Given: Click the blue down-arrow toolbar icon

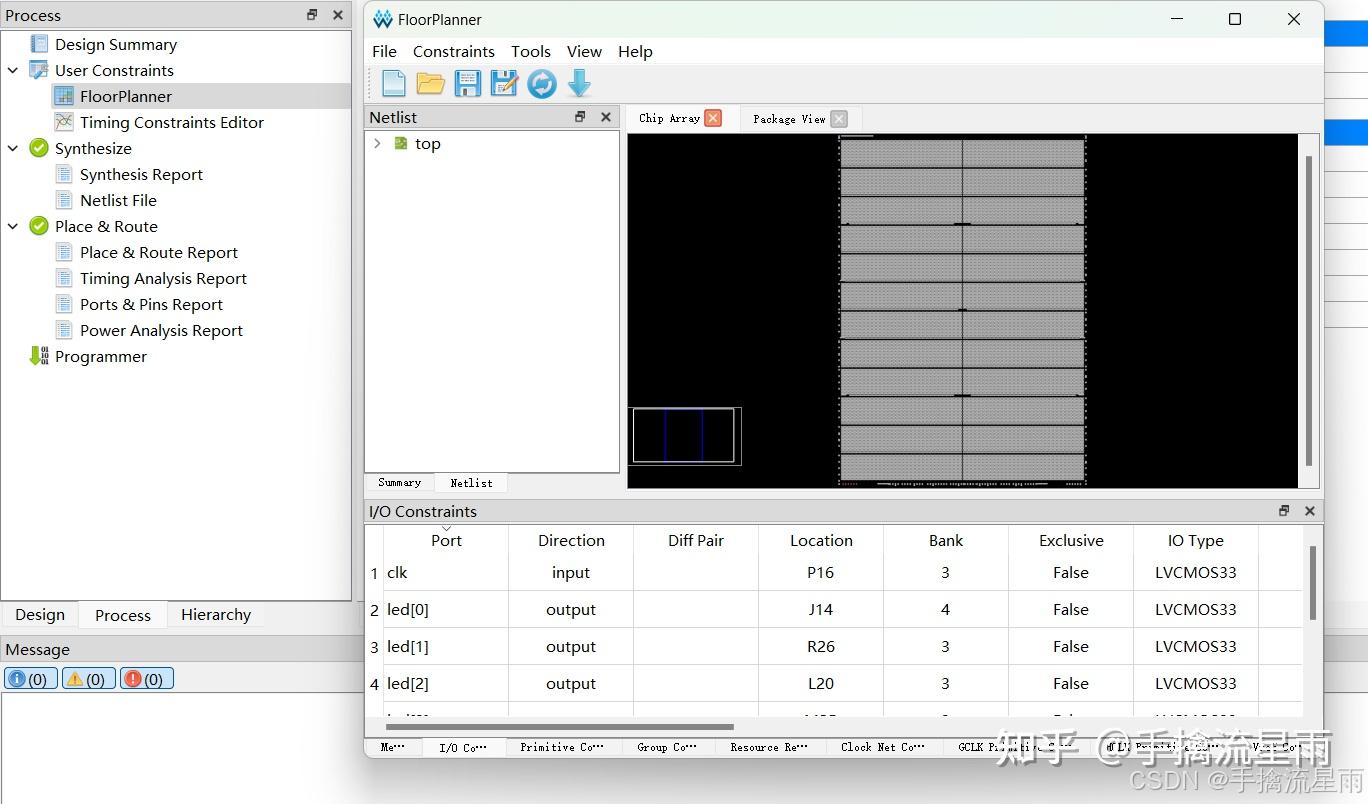Looking at the screenshot, I should (x=579, y=84).
